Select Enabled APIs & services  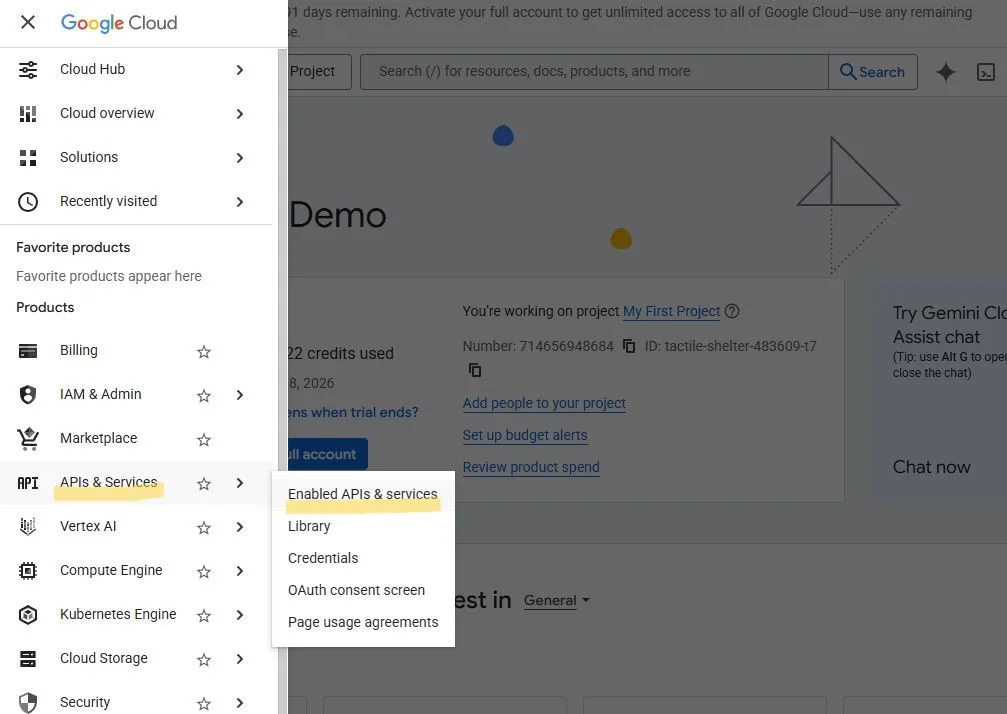(x=362, y=494)
